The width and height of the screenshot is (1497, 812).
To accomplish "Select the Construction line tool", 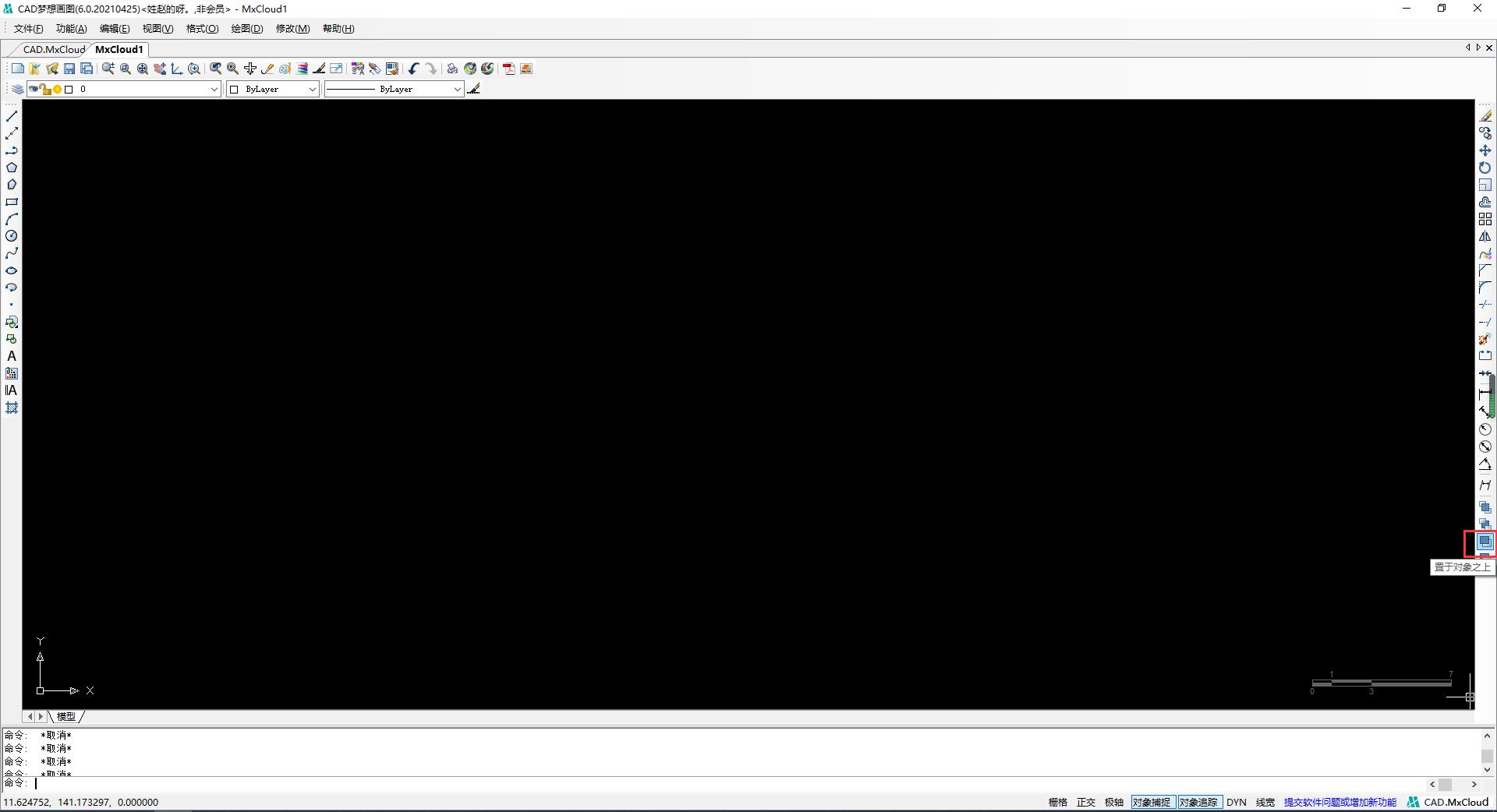I will [12, 133].
